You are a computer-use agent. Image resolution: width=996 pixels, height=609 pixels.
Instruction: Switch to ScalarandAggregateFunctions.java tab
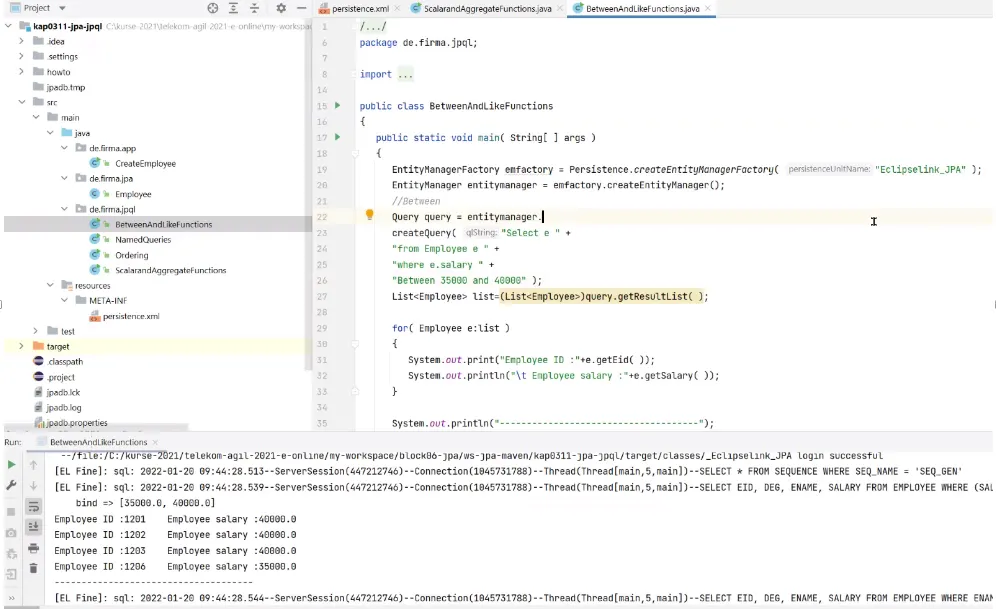pos(487,8)
